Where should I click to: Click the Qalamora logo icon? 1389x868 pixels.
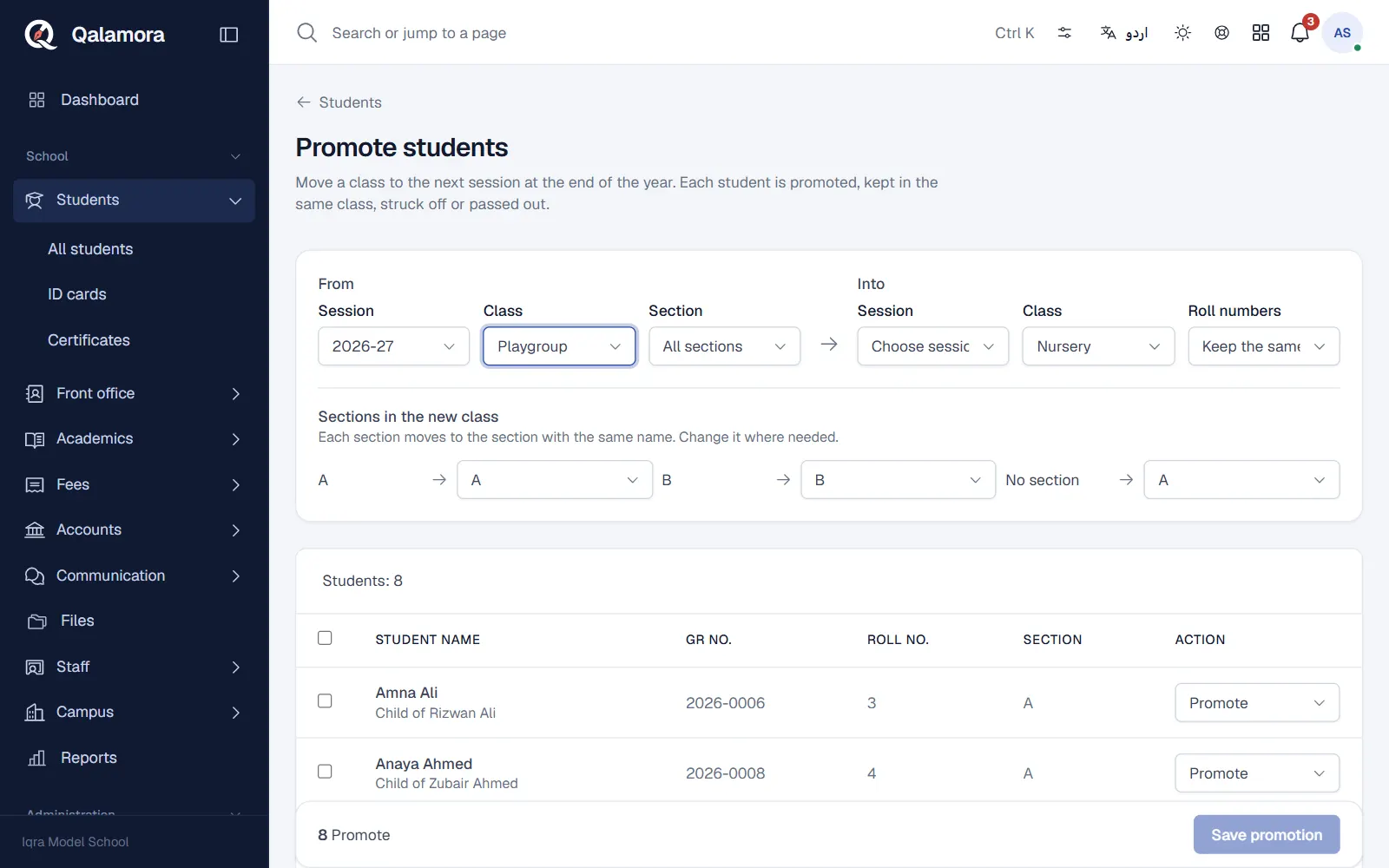[40, 35]
